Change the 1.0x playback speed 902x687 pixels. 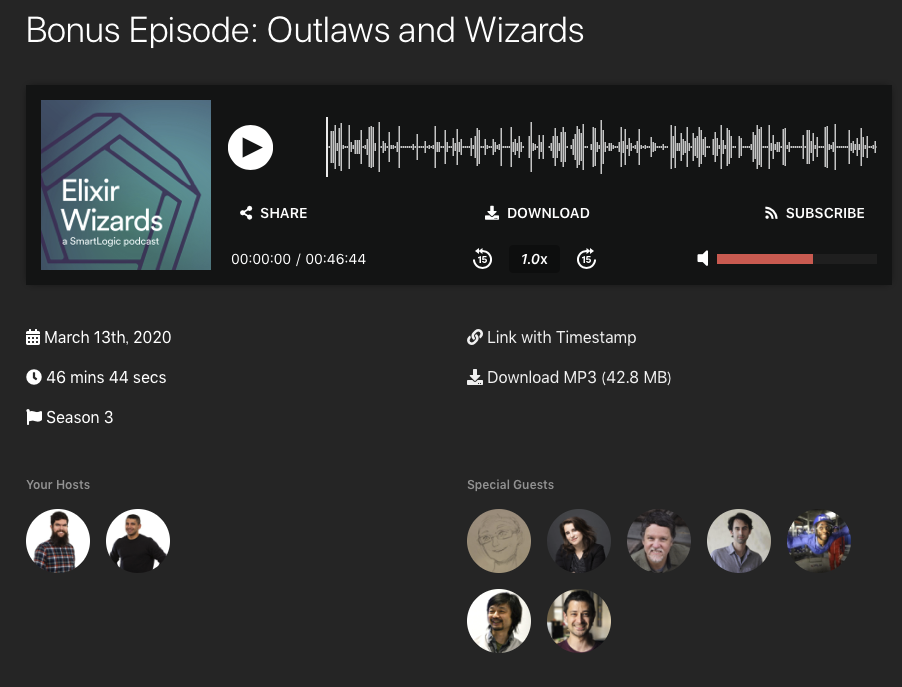[534, 259]
